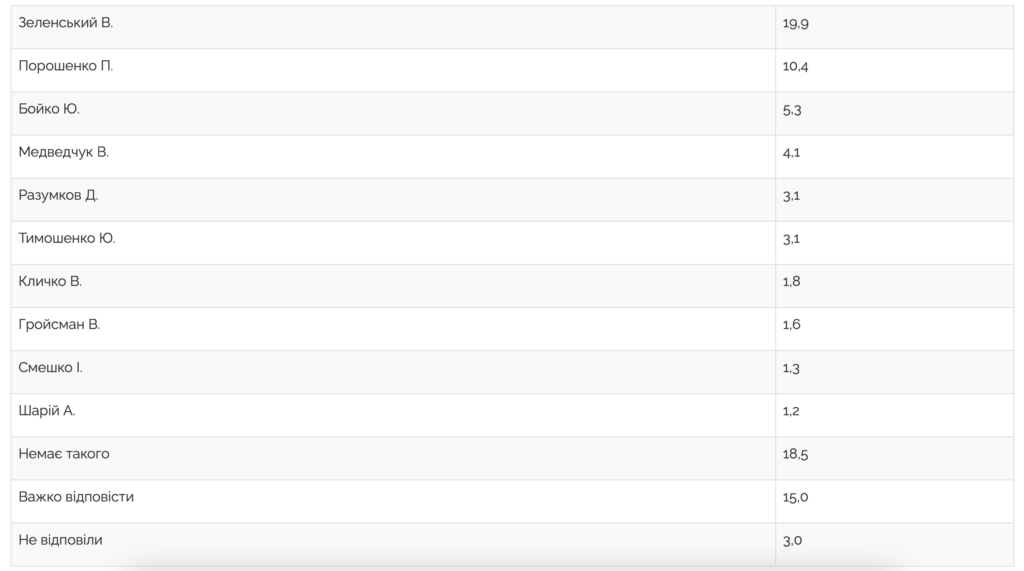The width and height of the screenshot is (1024, 571).
Task: Select the Бойко Ю. name cell
Action: (x=393, y=114)
